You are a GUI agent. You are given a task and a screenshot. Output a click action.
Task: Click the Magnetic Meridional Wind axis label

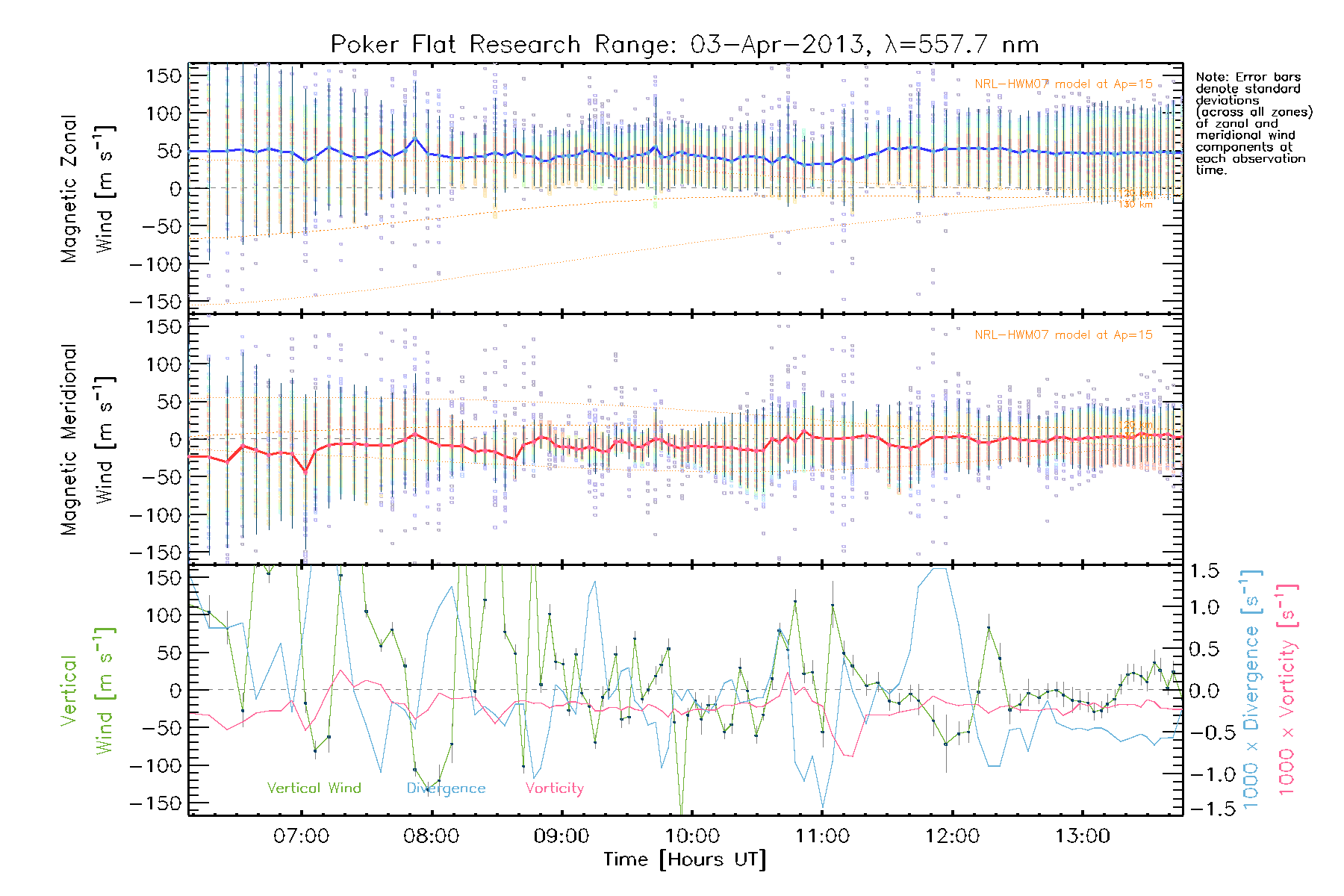(87, 440)
